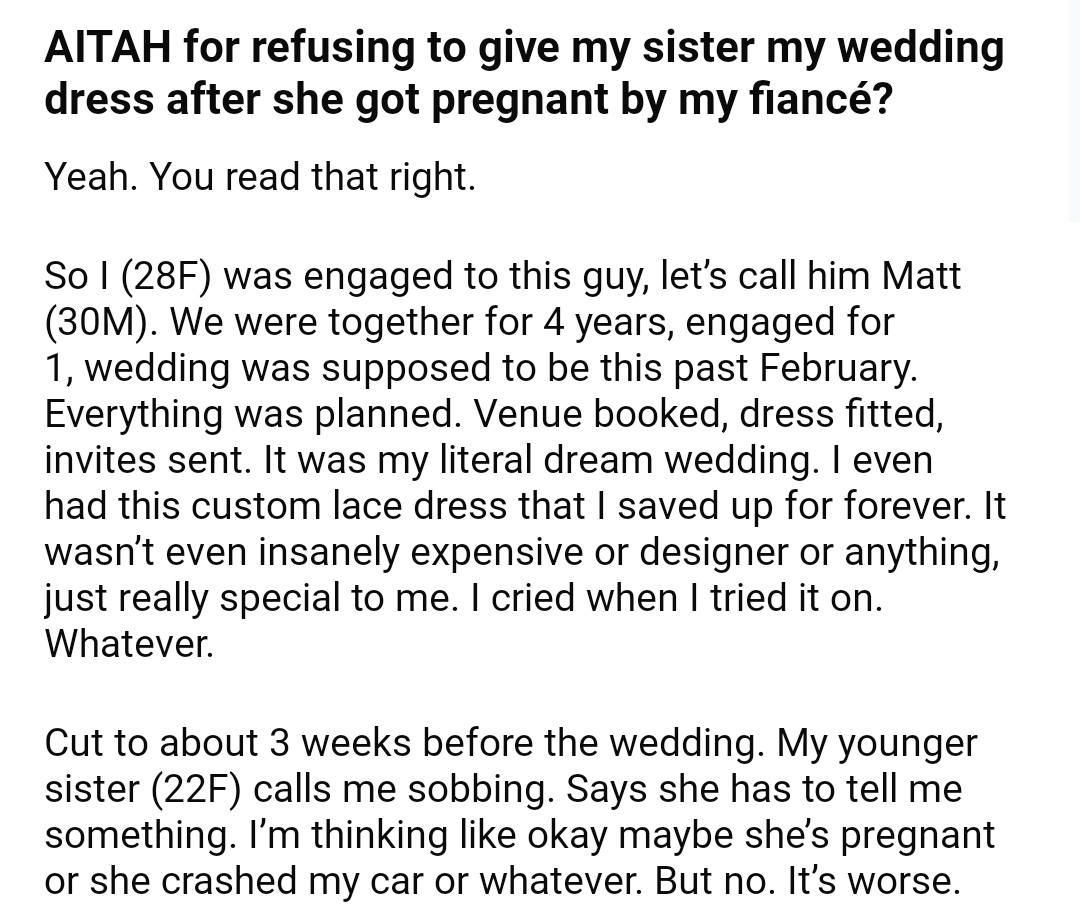Click the word "pregnant" in the title
1080x924 pixels.
(521, 98)
